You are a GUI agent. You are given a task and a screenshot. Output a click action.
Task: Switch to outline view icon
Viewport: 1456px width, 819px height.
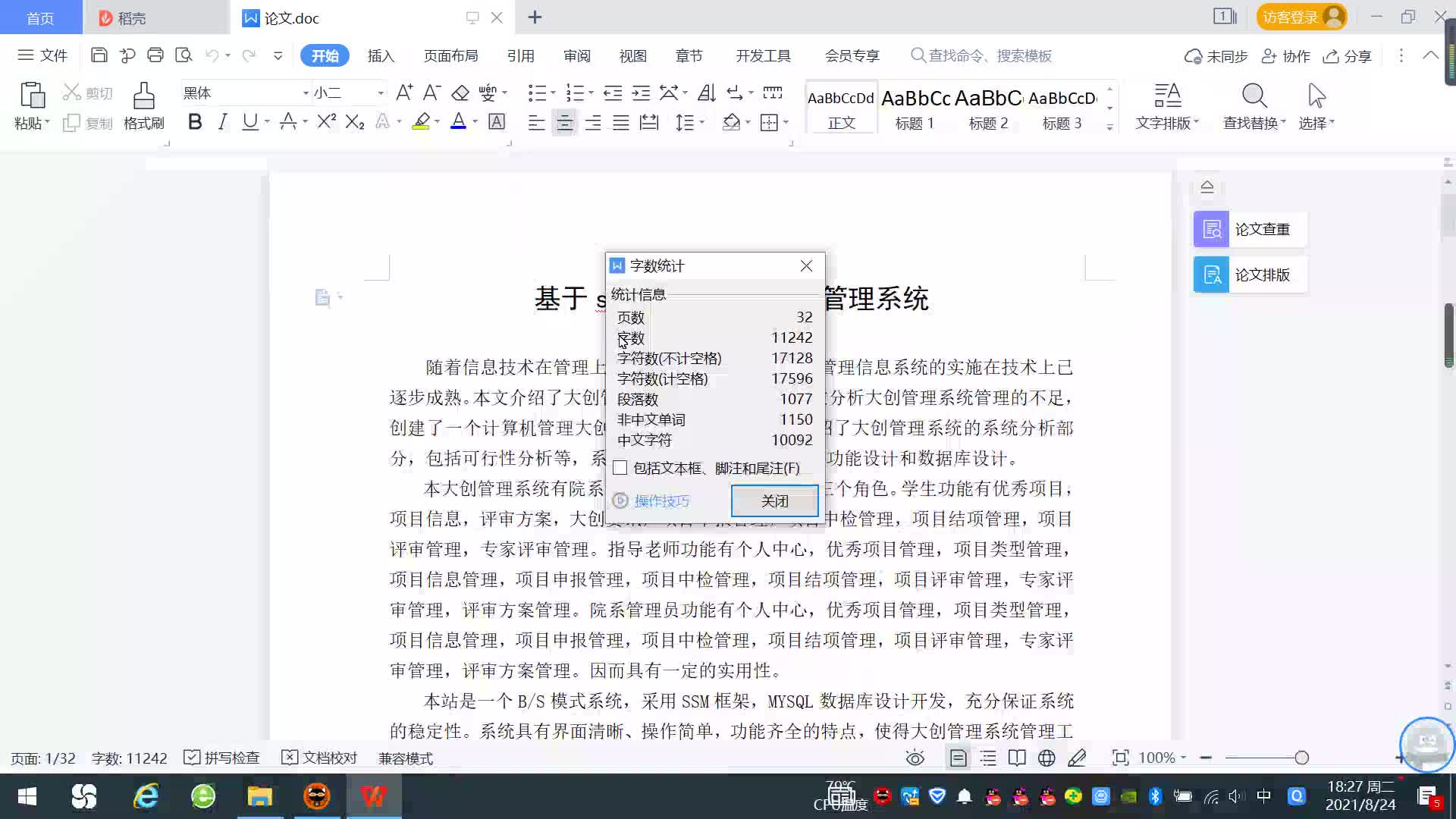pos(988,758)
